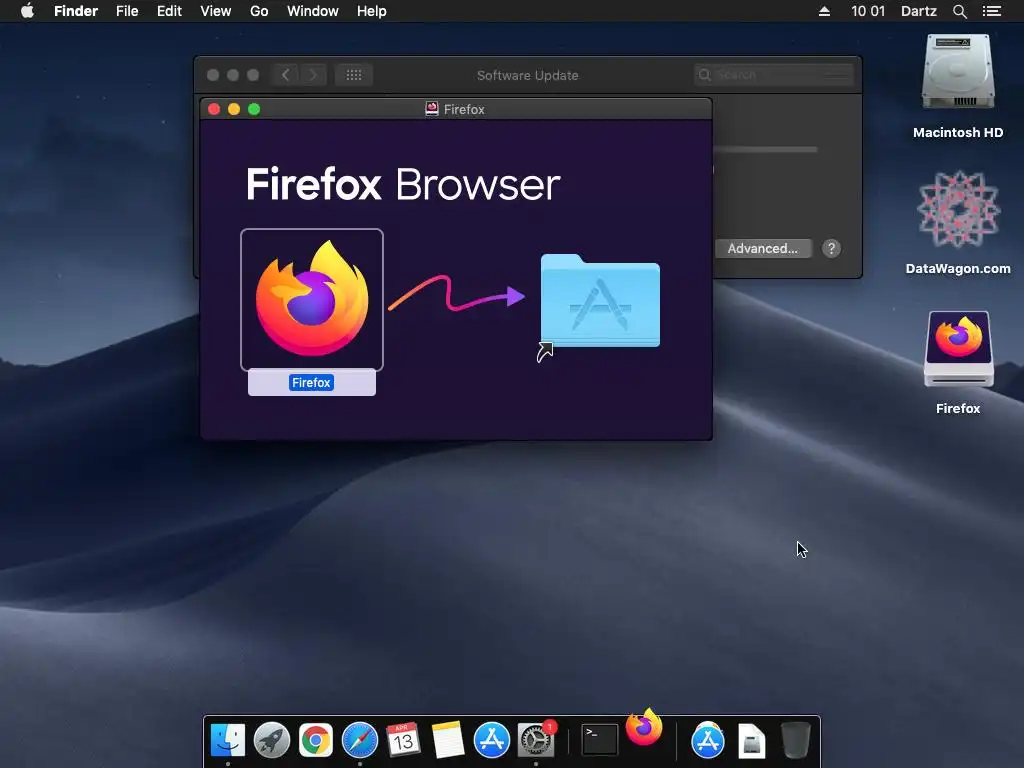Open Calendar showing 13 in Dock
Viewport: 1024px width, 768px height.
coord(403,740)
